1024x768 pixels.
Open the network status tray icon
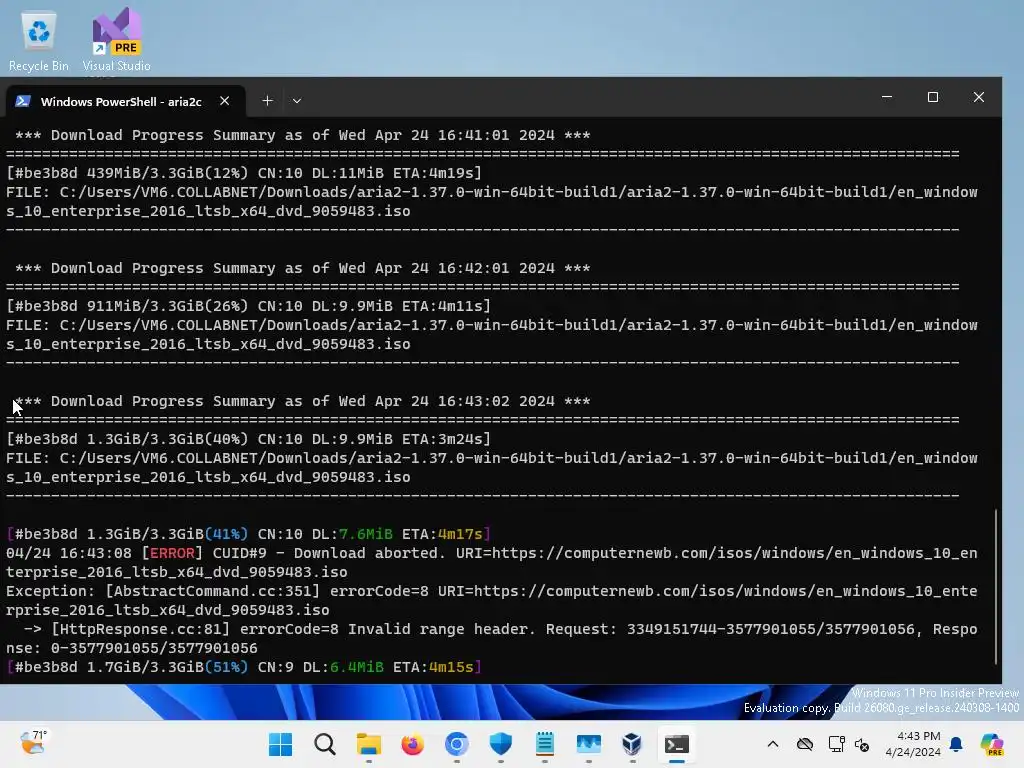click(836, 744)
